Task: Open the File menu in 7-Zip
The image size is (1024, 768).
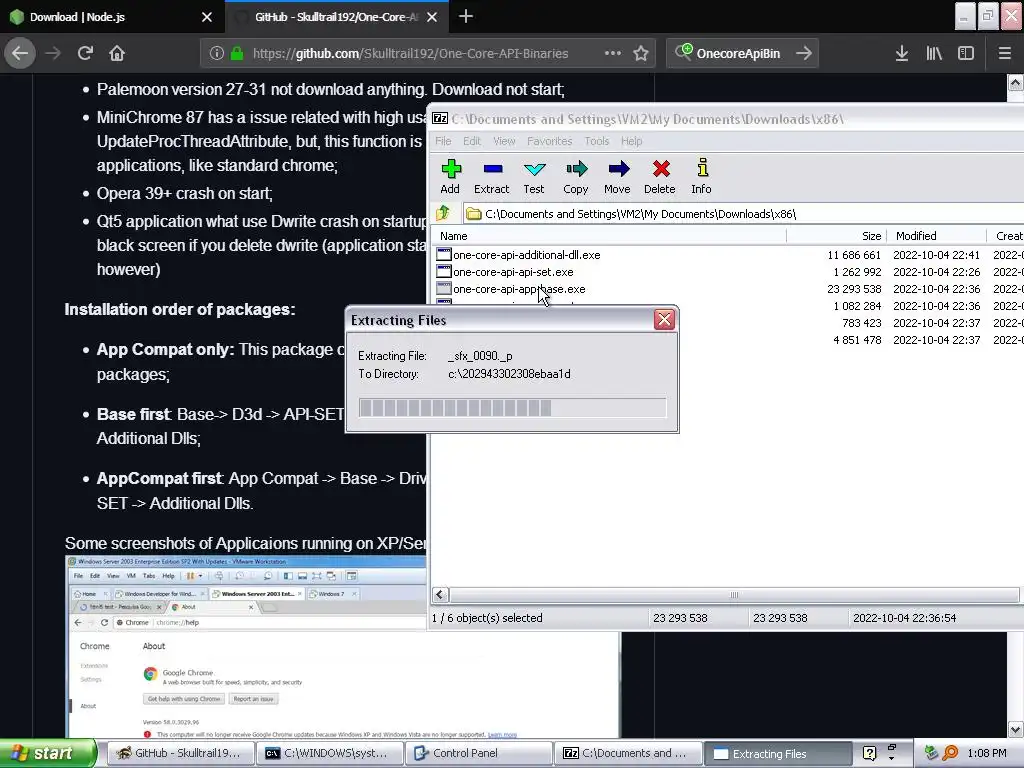Action: tap(443, 141)
